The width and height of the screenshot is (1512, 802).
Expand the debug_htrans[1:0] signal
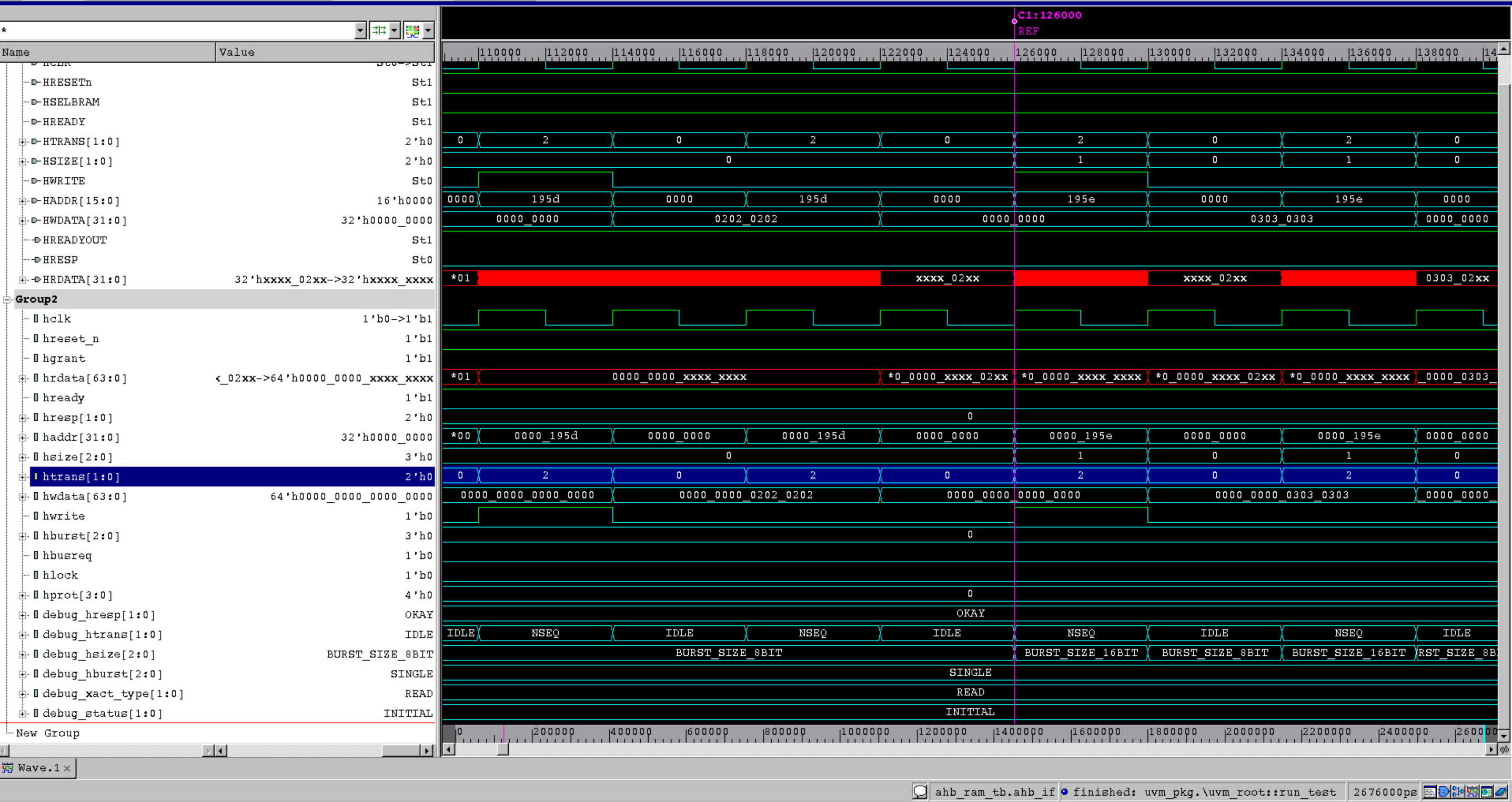[x=22, y=634]
